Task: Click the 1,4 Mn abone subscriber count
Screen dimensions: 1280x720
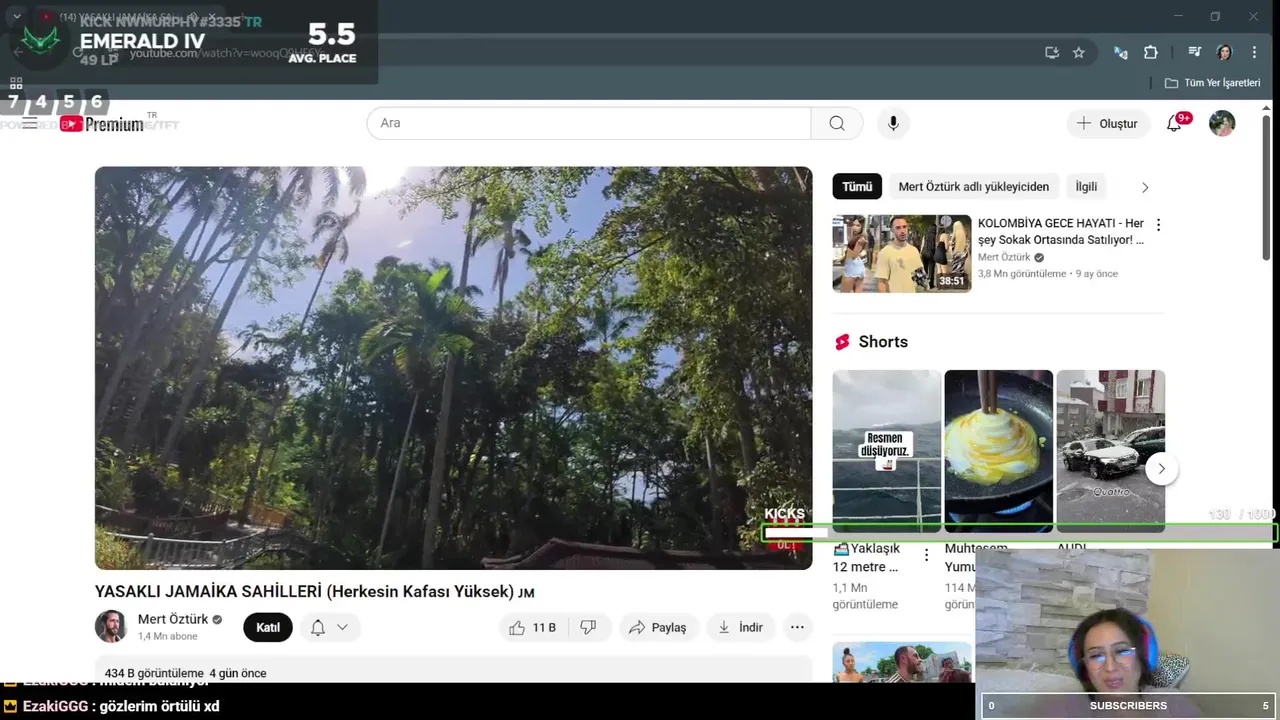Action: 168,636
